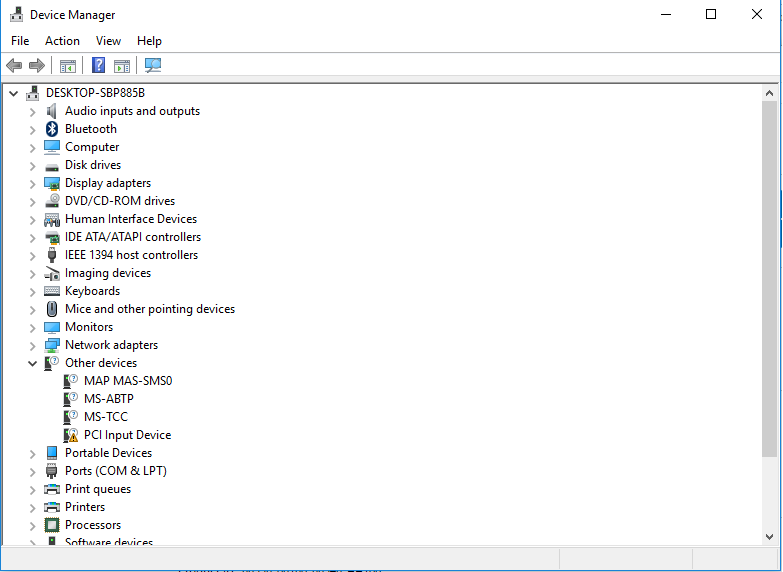Click the Audio inputs and outputs speaker icon

tap(51, 111)
